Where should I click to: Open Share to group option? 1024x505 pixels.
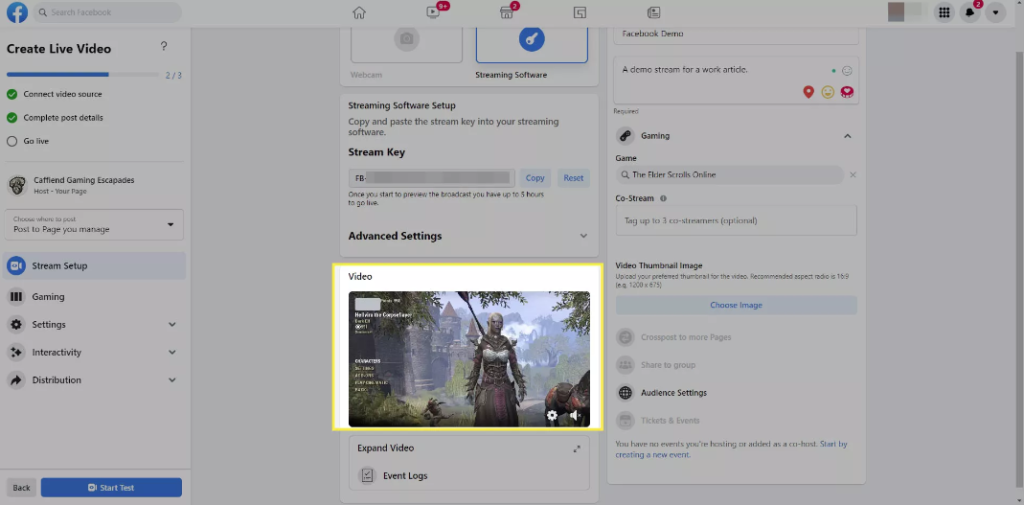pyautogui.click(x=667, y=365)
